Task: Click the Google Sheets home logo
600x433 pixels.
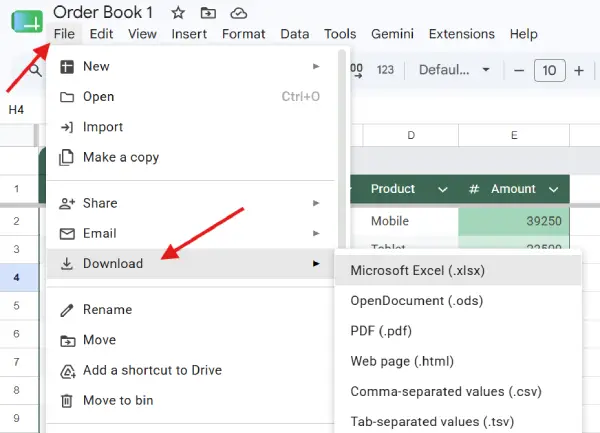Action: click(x=27, y=21)
